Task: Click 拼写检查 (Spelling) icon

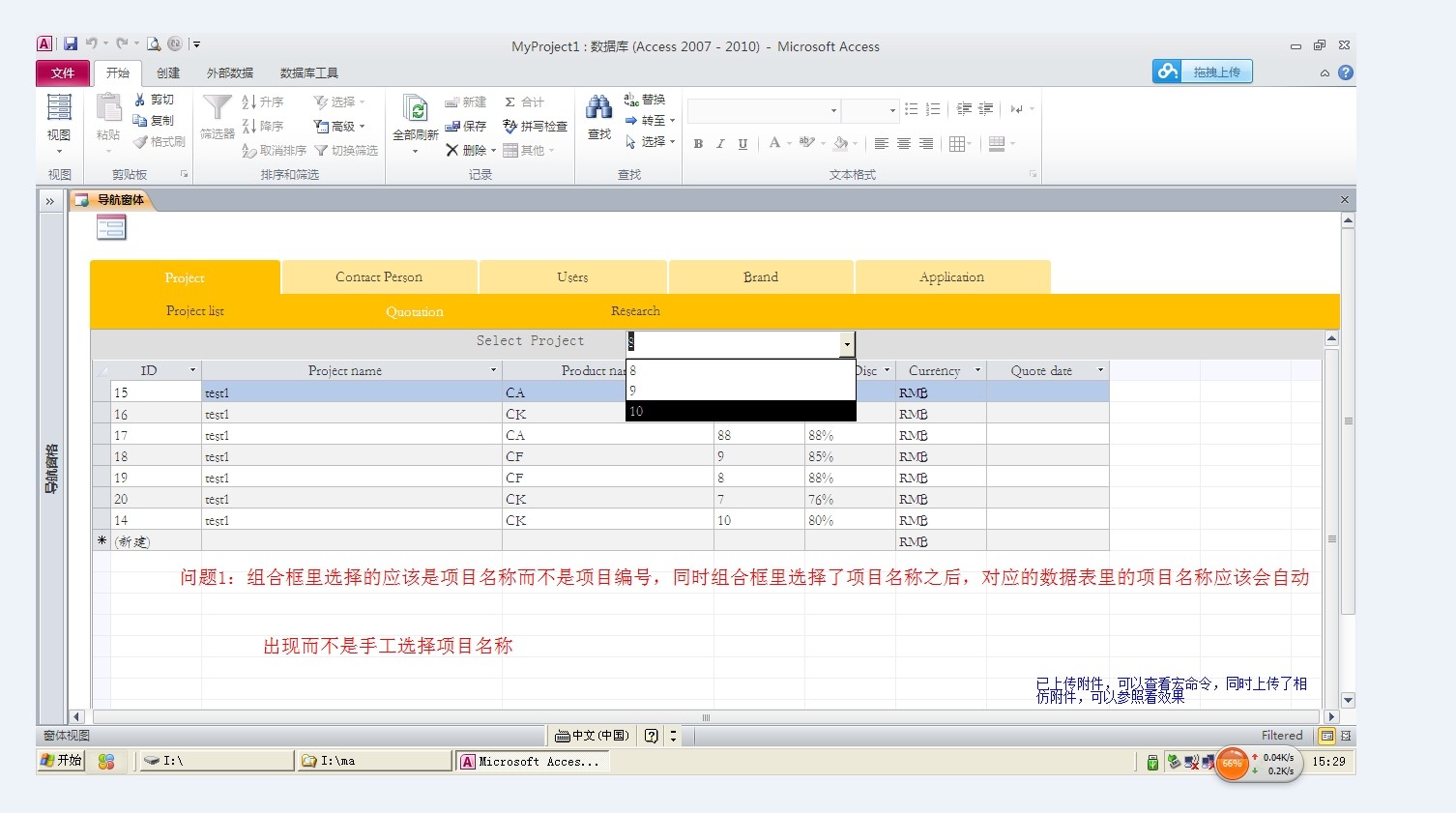Action: 510,126
